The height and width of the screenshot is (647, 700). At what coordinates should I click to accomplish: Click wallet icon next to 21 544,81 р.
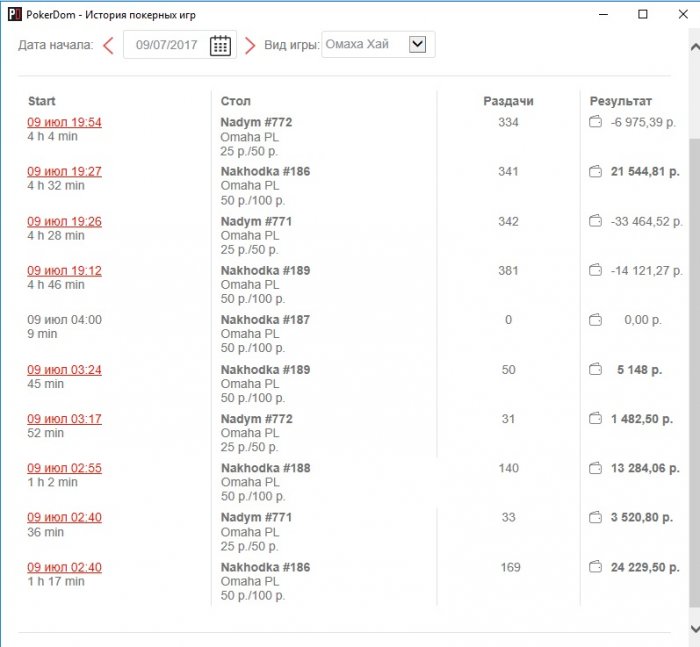point(595,171)
